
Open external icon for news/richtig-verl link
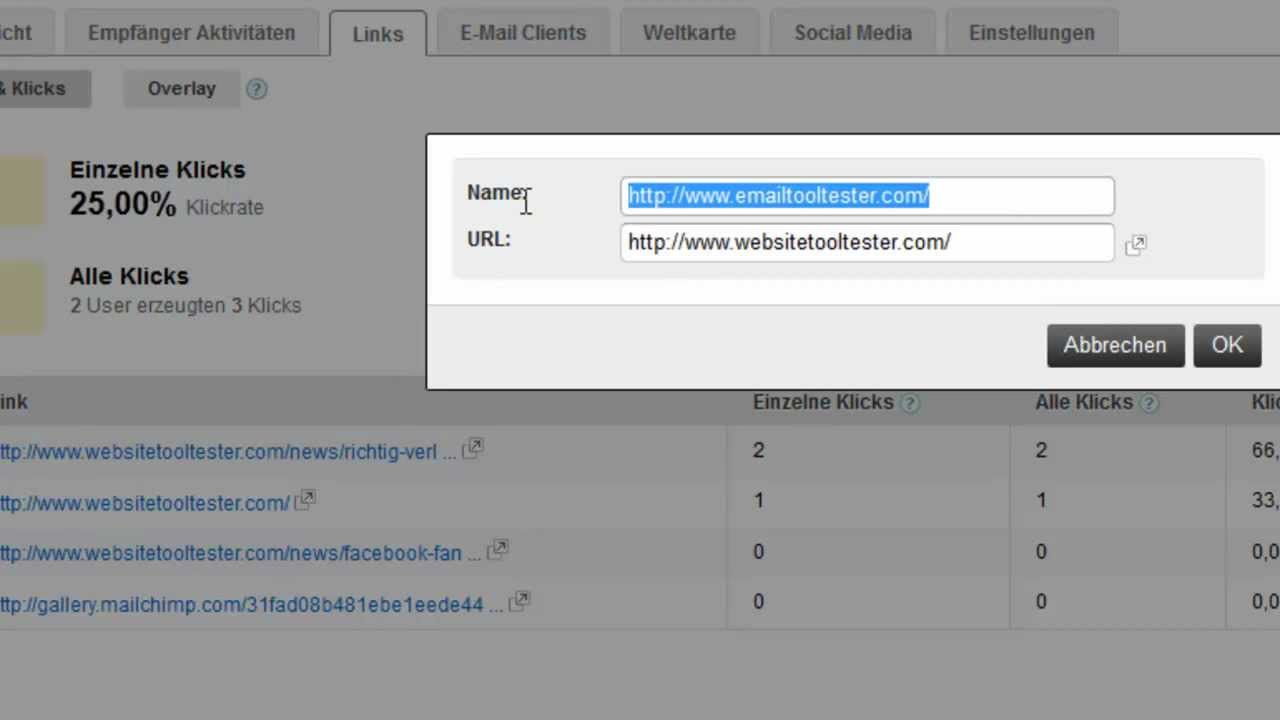472,448
